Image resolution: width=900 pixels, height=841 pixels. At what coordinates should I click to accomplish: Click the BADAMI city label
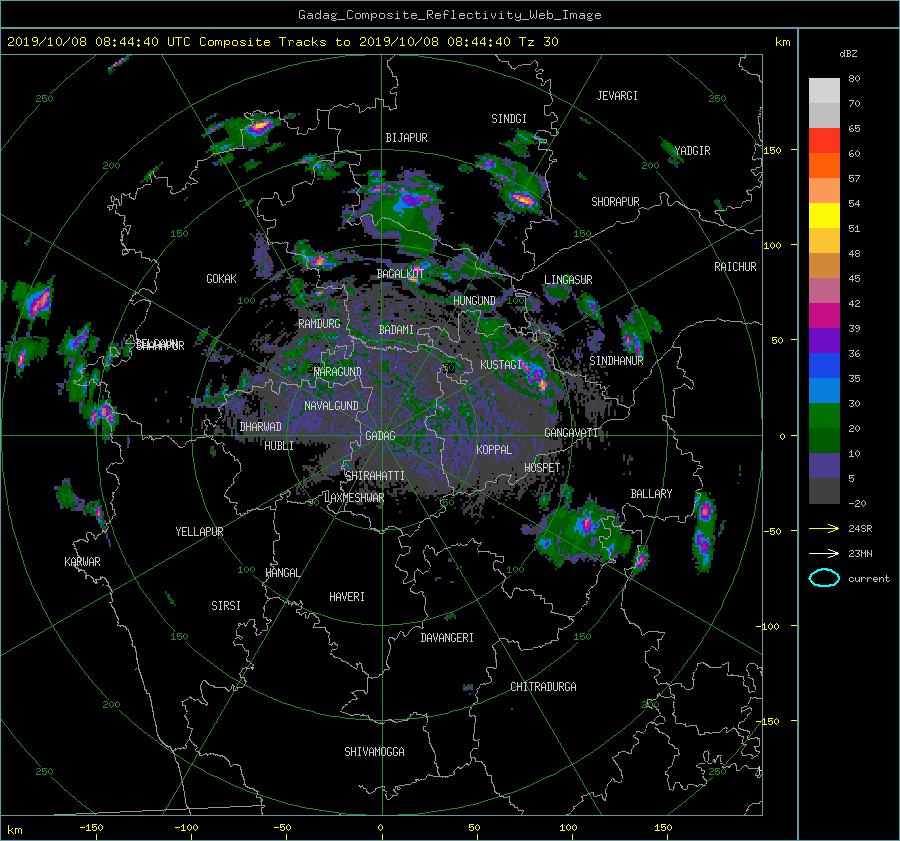point(396,330)
